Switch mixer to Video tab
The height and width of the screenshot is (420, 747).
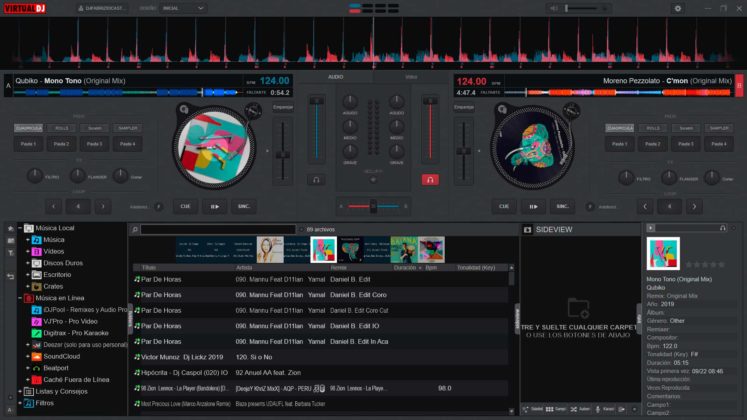[411, 77]
